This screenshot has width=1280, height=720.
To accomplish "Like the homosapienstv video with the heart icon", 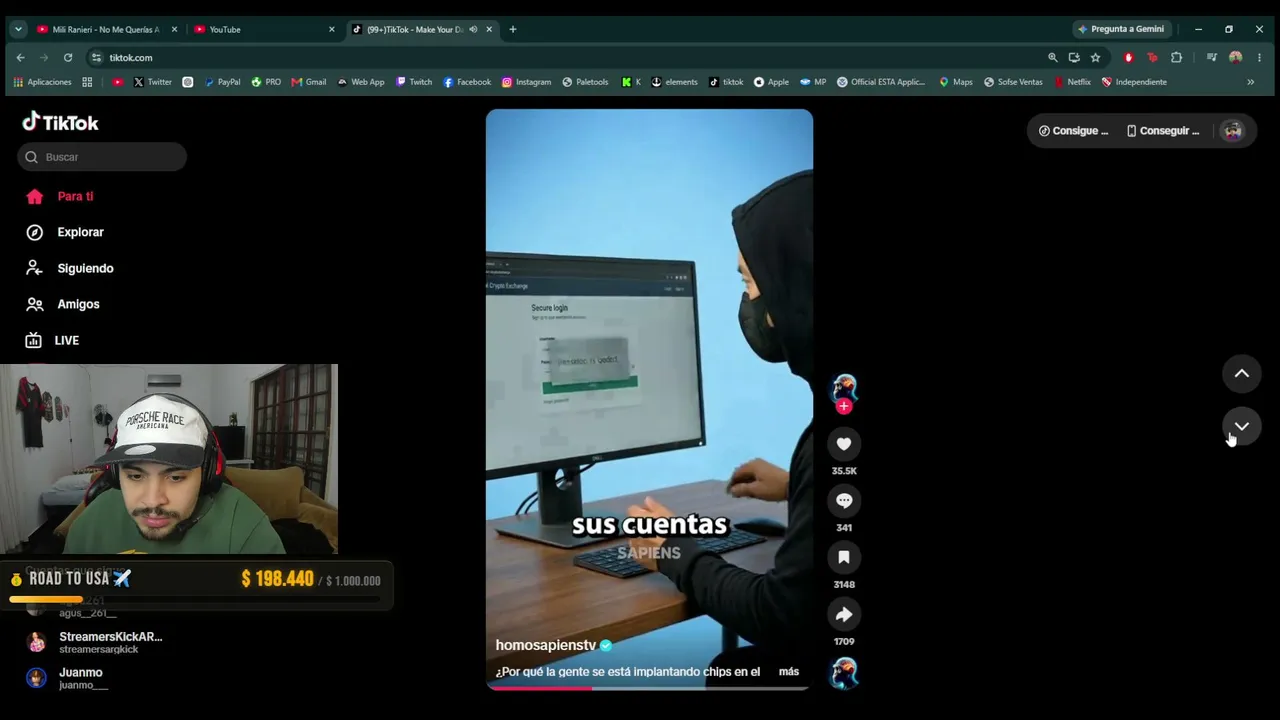I will 844,444.
